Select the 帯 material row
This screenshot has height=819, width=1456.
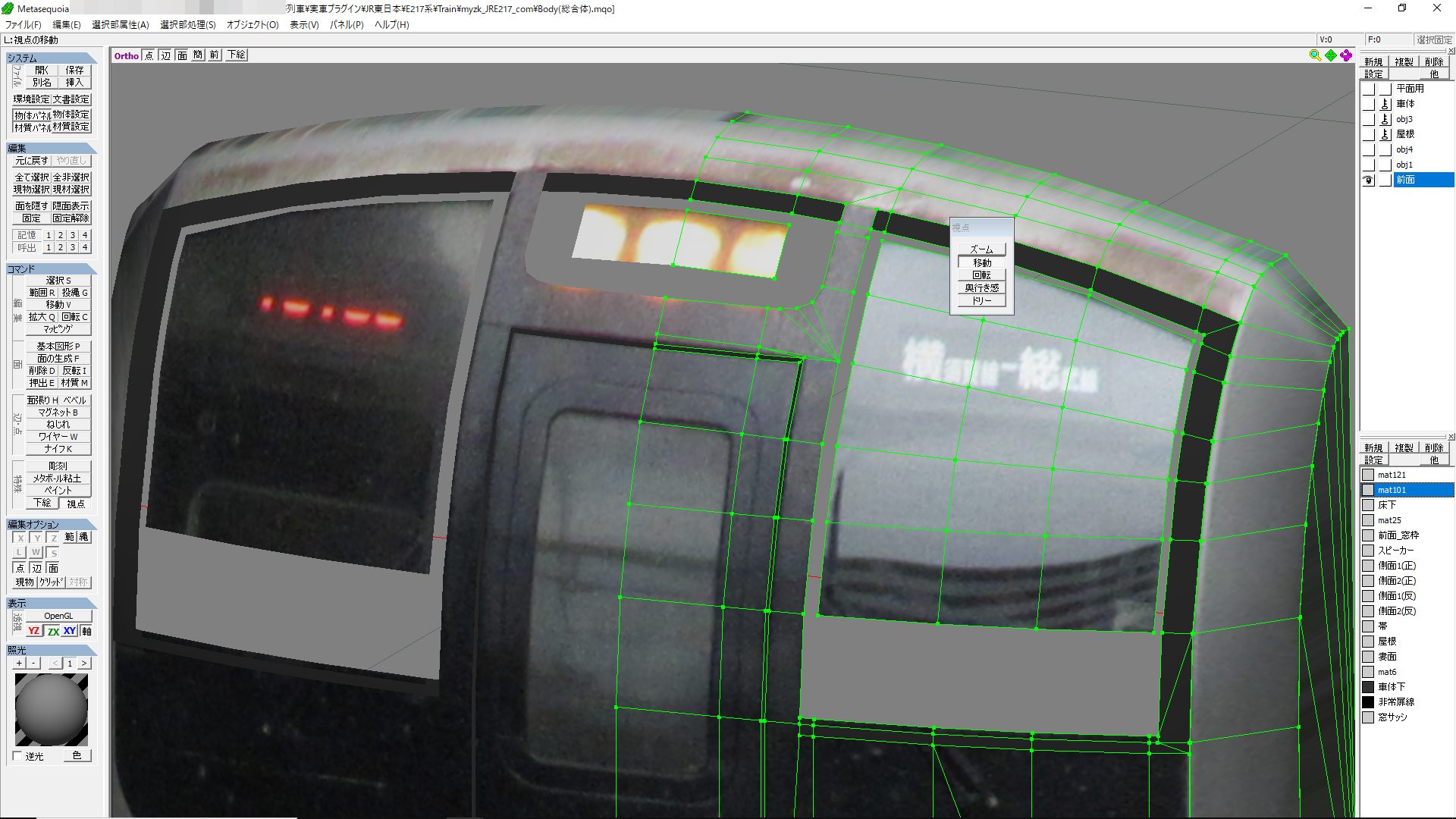[x=1408, y=626]
